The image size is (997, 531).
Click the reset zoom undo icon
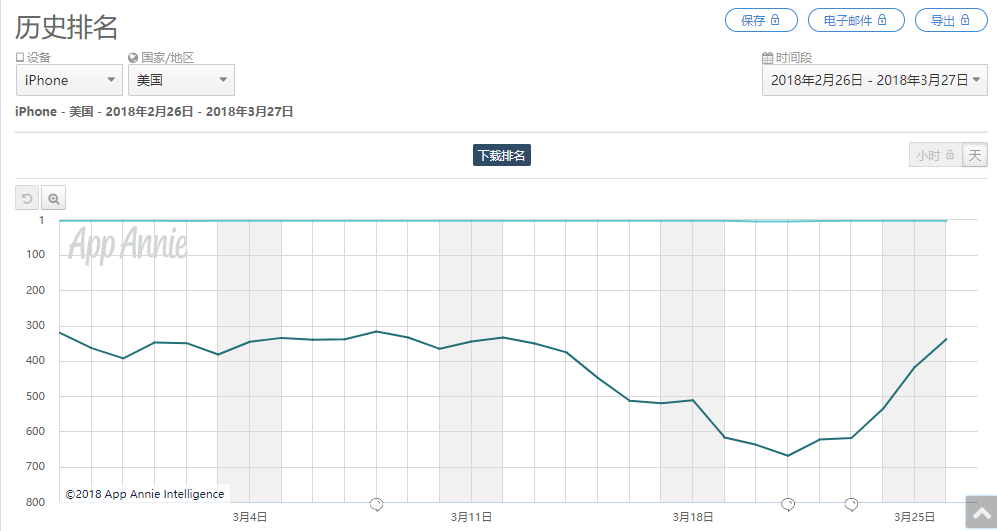click(27, 198)
